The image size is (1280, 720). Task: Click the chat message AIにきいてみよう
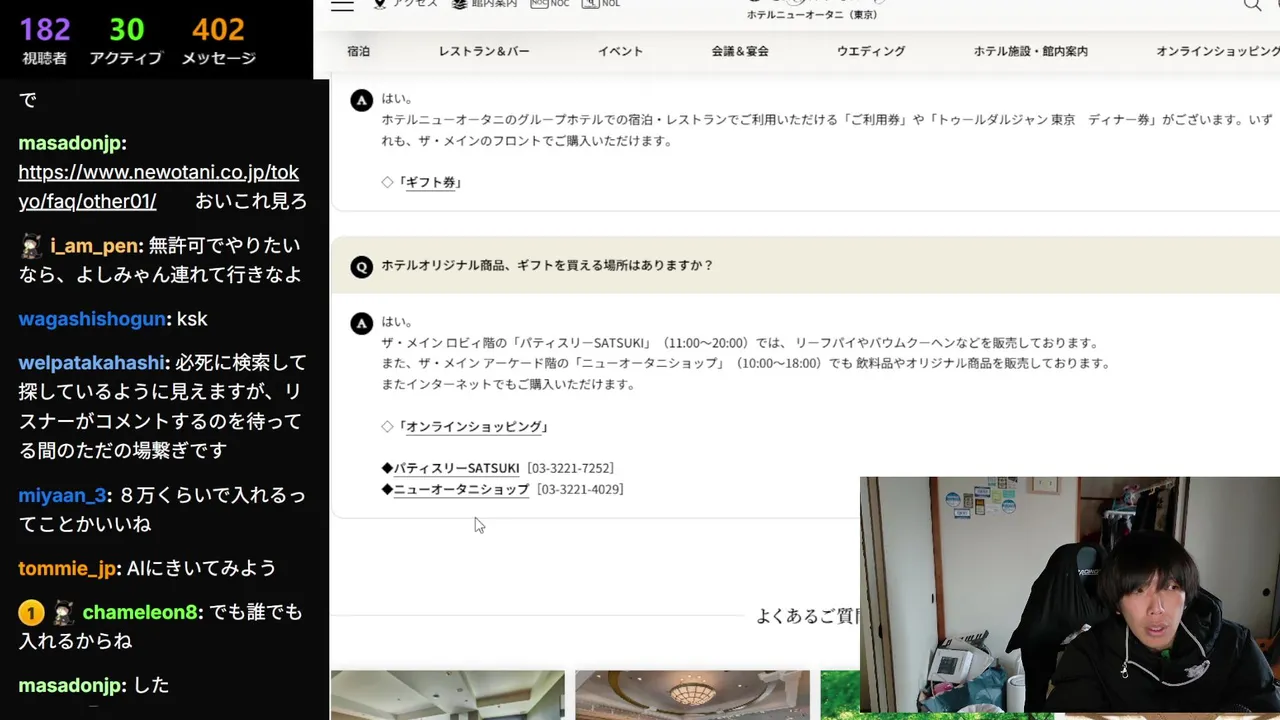click(201, 568)
